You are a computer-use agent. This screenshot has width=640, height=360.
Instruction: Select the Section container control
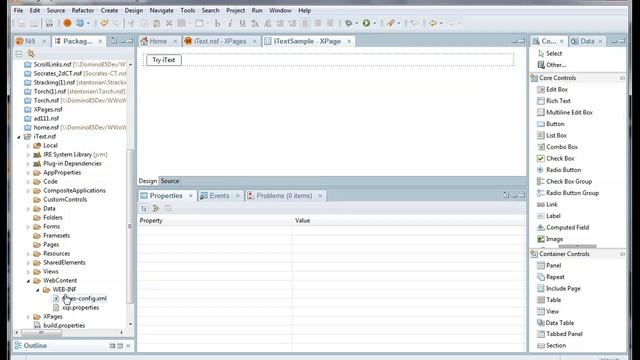(x=551, y=345)
